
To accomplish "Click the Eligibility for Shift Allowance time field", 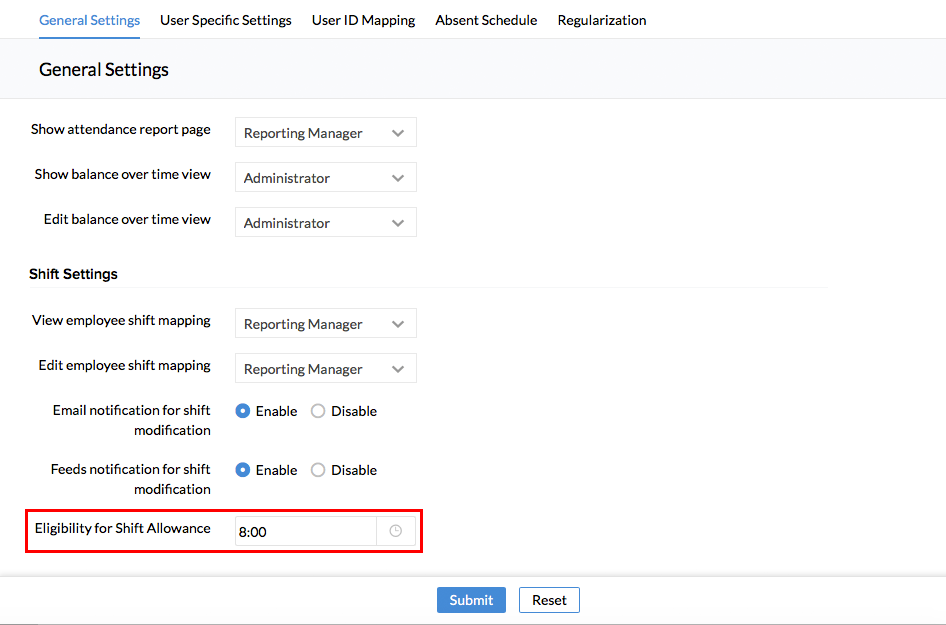I will click(x=305, y=532).
